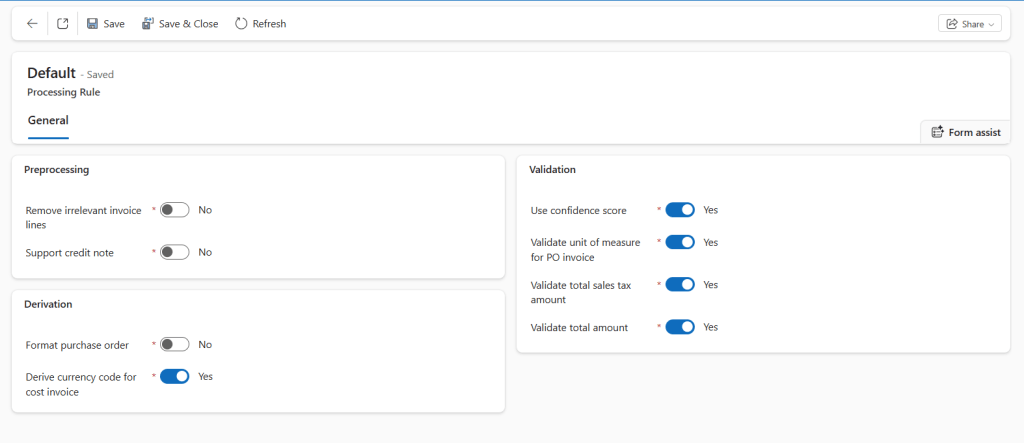
Task: Click the Save disk icon
Action: tap(92, 23)
